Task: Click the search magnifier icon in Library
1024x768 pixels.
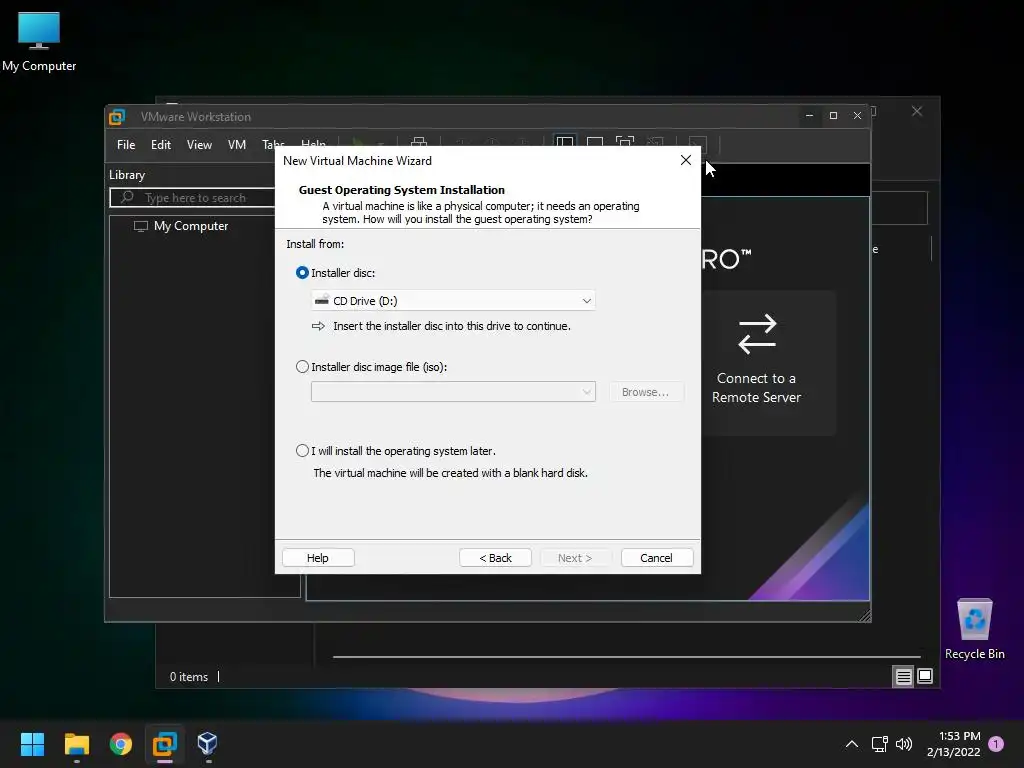Action: 127,197
